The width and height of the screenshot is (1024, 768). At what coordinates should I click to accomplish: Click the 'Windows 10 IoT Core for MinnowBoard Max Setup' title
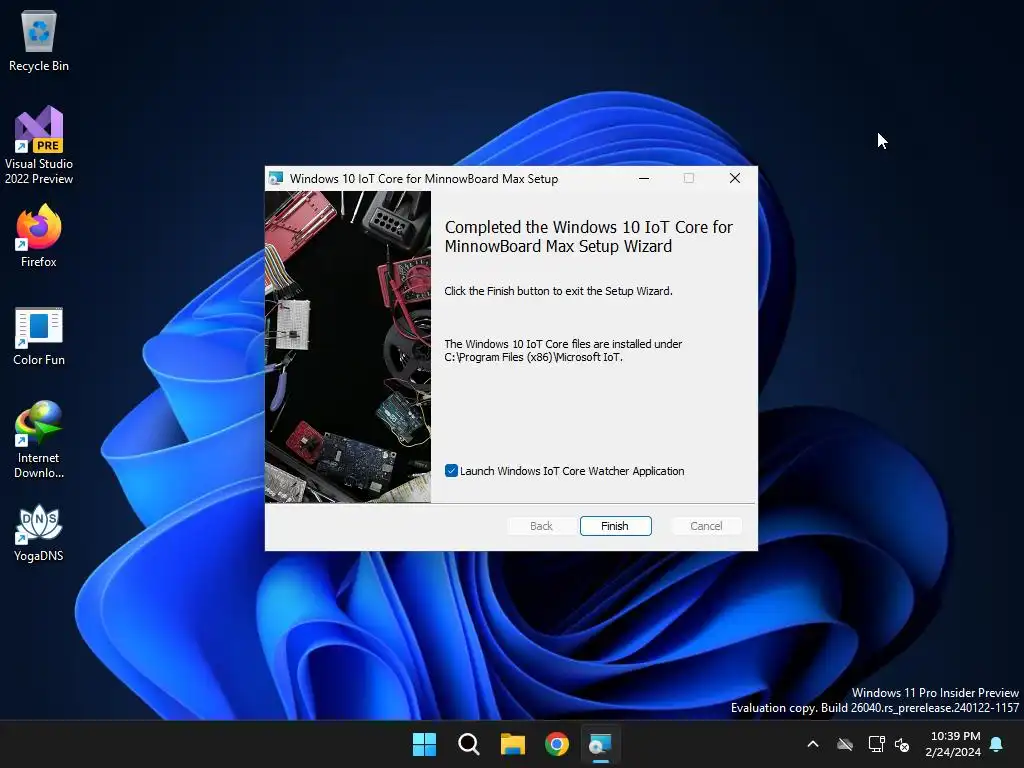pyautogui.click(x=424, y=178)
